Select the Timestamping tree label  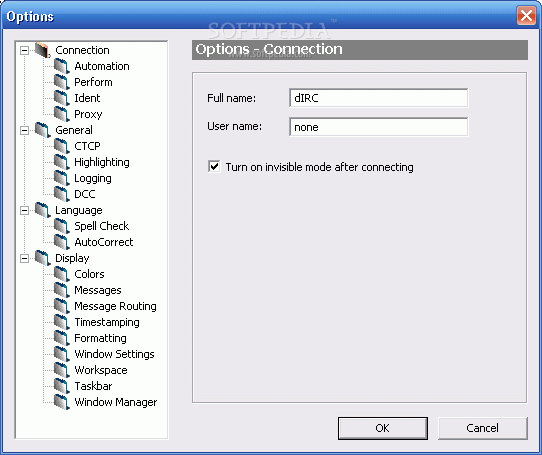pos(107,323)
